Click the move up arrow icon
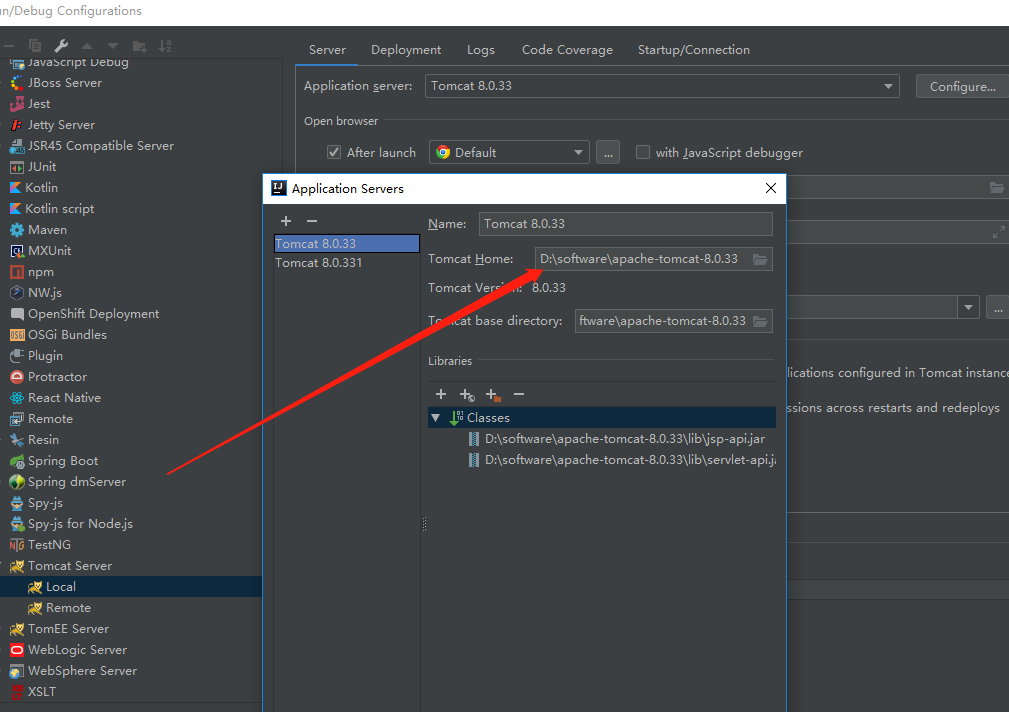This screenshot has width=1009, height=712. (x=87, y=46)
